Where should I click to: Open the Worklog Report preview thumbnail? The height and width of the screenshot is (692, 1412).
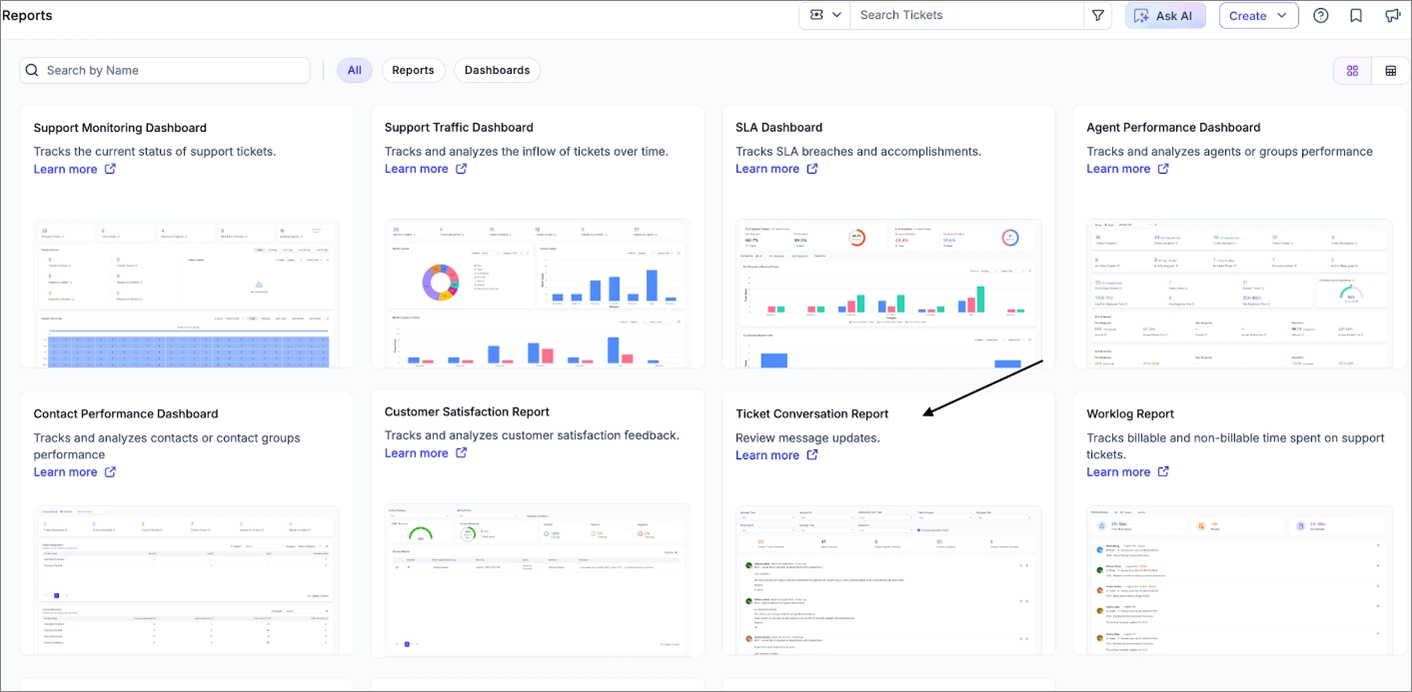pyautogui.click(x=1239, y=580)
